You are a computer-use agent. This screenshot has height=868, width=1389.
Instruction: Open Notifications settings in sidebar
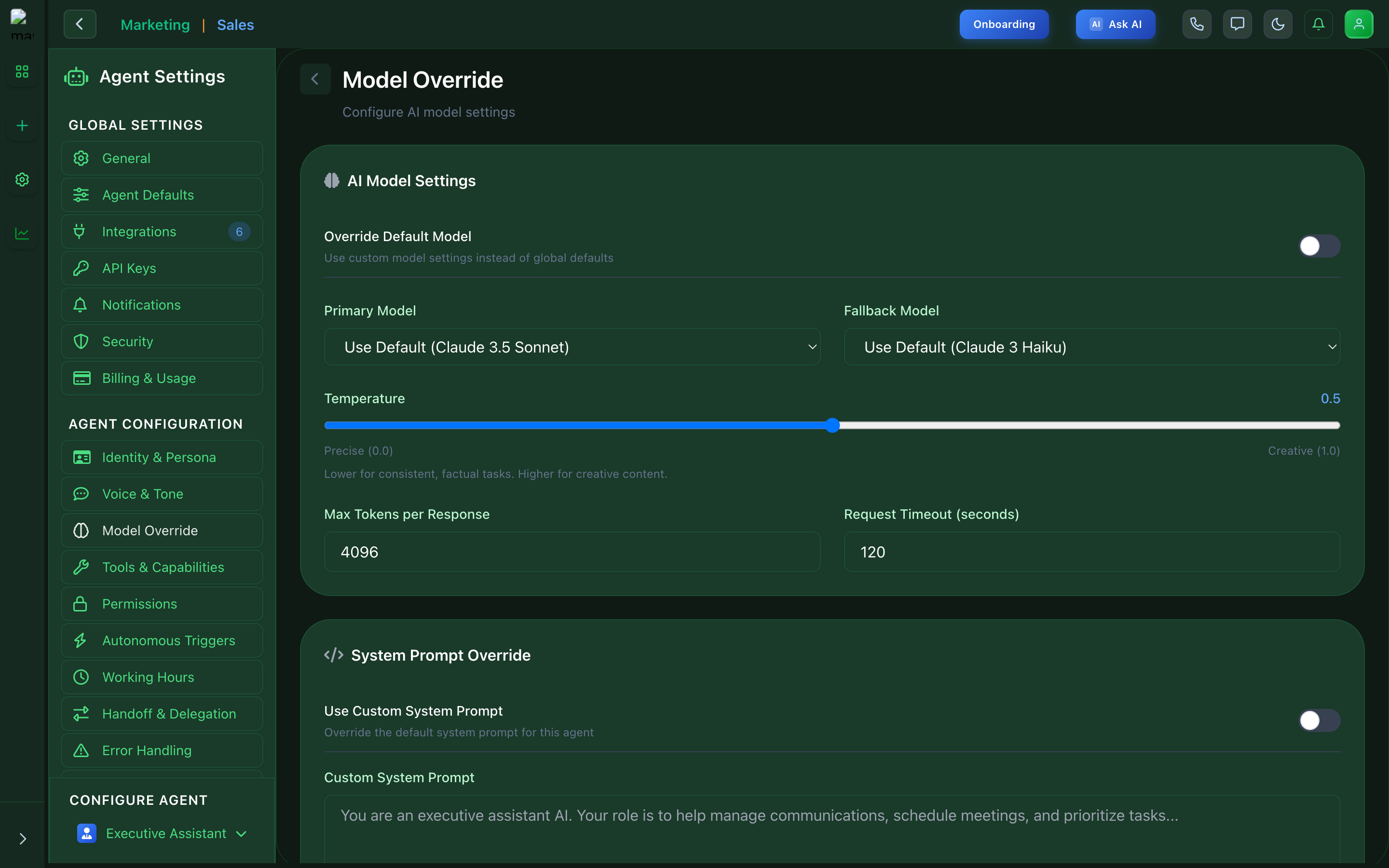[162, 305]
